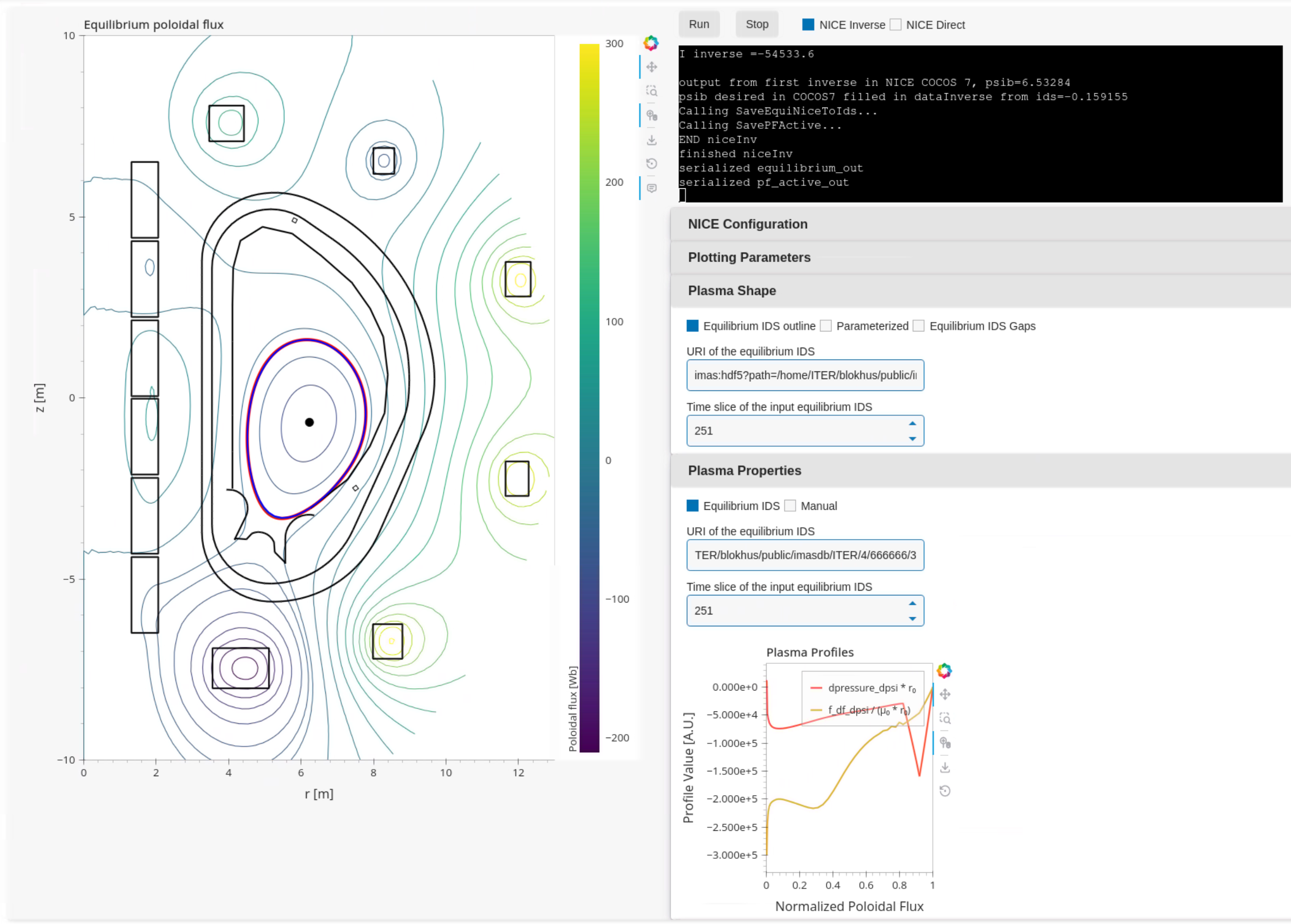Collapse the Plasma Shape section
The width and height of the screenshot is (1291, 924).
pyautogui.click(x=980, y=290)
